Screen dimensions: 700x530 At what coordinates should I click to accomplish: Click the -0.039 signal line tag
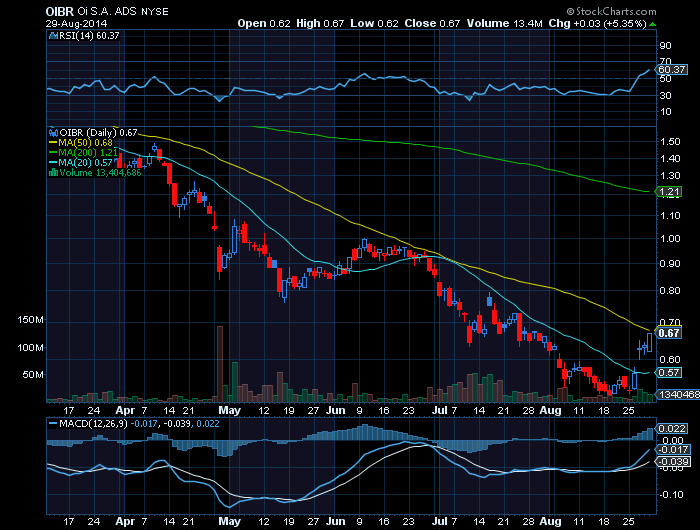672,462
